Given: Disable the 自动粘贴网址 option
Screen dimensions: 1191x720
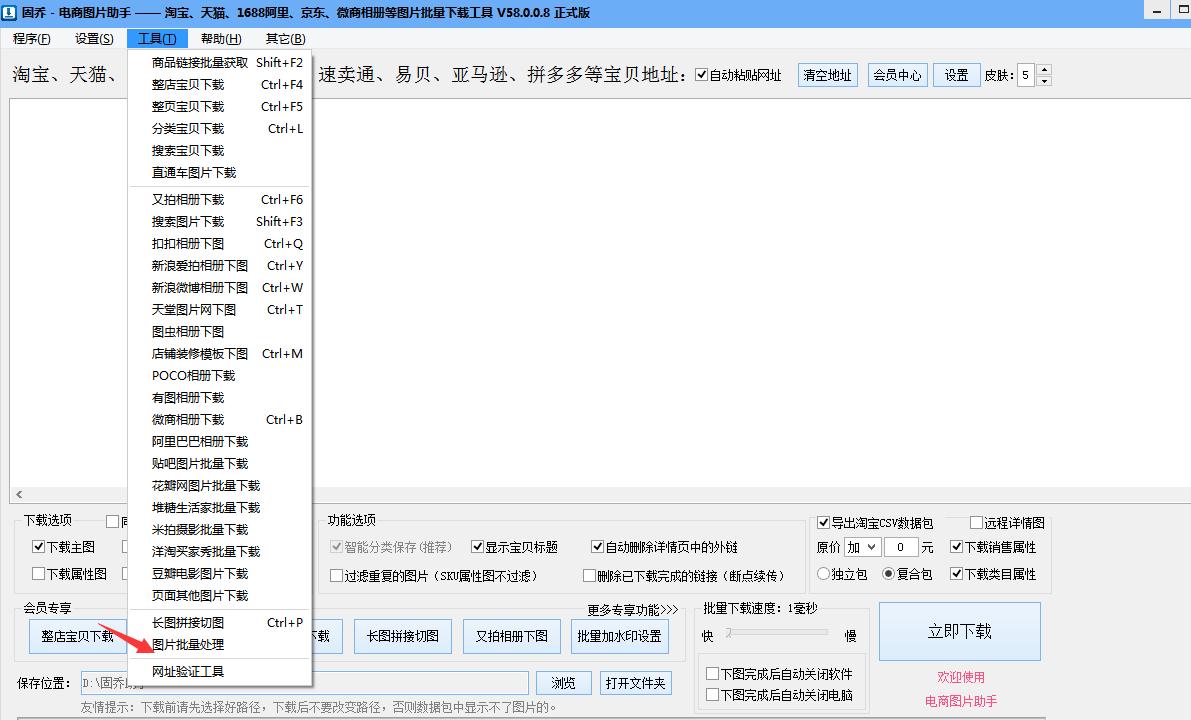Looking at the screenshot, I should click(x=701, y=74).
